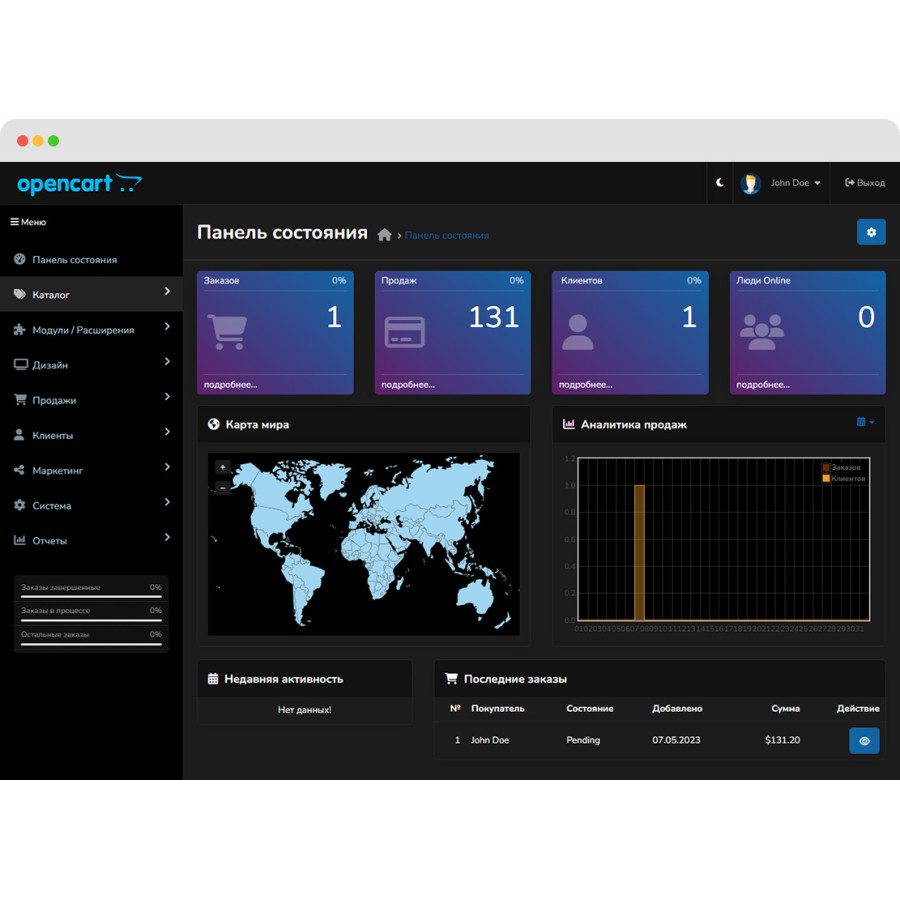Click the Остальные заказы progress bar
The image size is (900, 900).
click(x=91, y=645)
